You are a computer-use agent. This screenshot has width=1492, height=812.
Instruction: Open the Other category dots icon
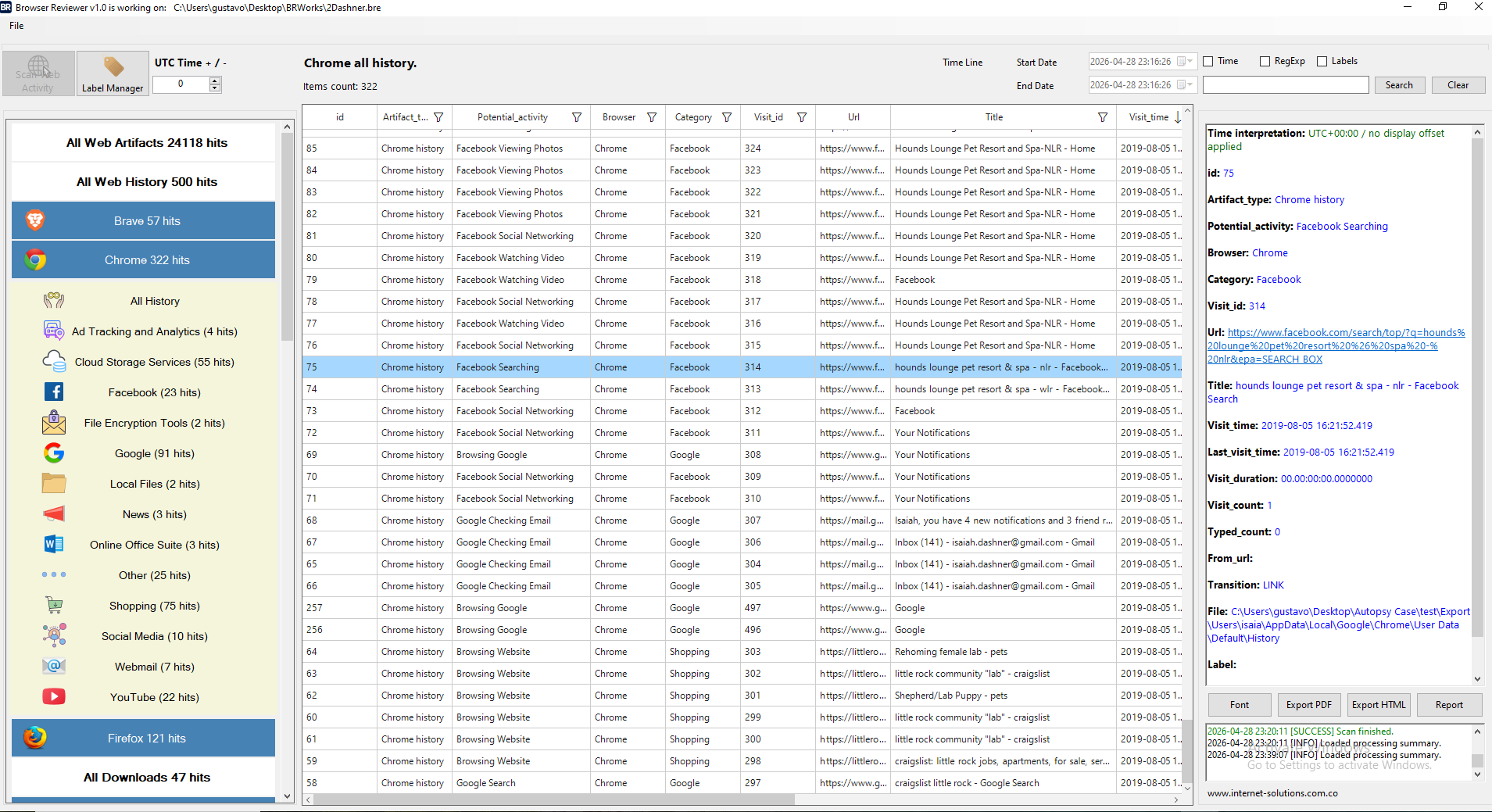54,575
